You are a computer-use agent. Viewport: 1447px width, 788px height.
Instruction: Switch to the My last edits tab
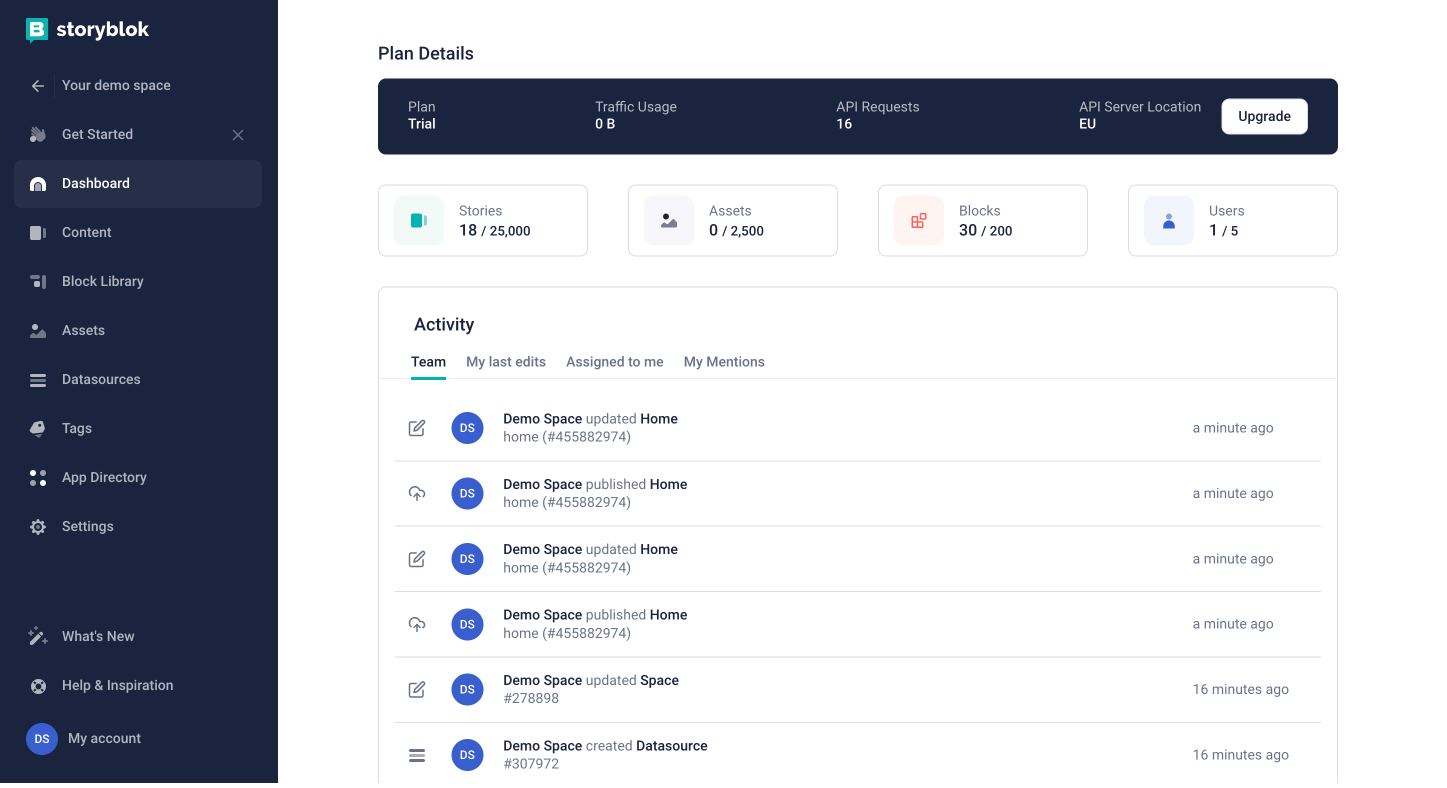point(505,361)
